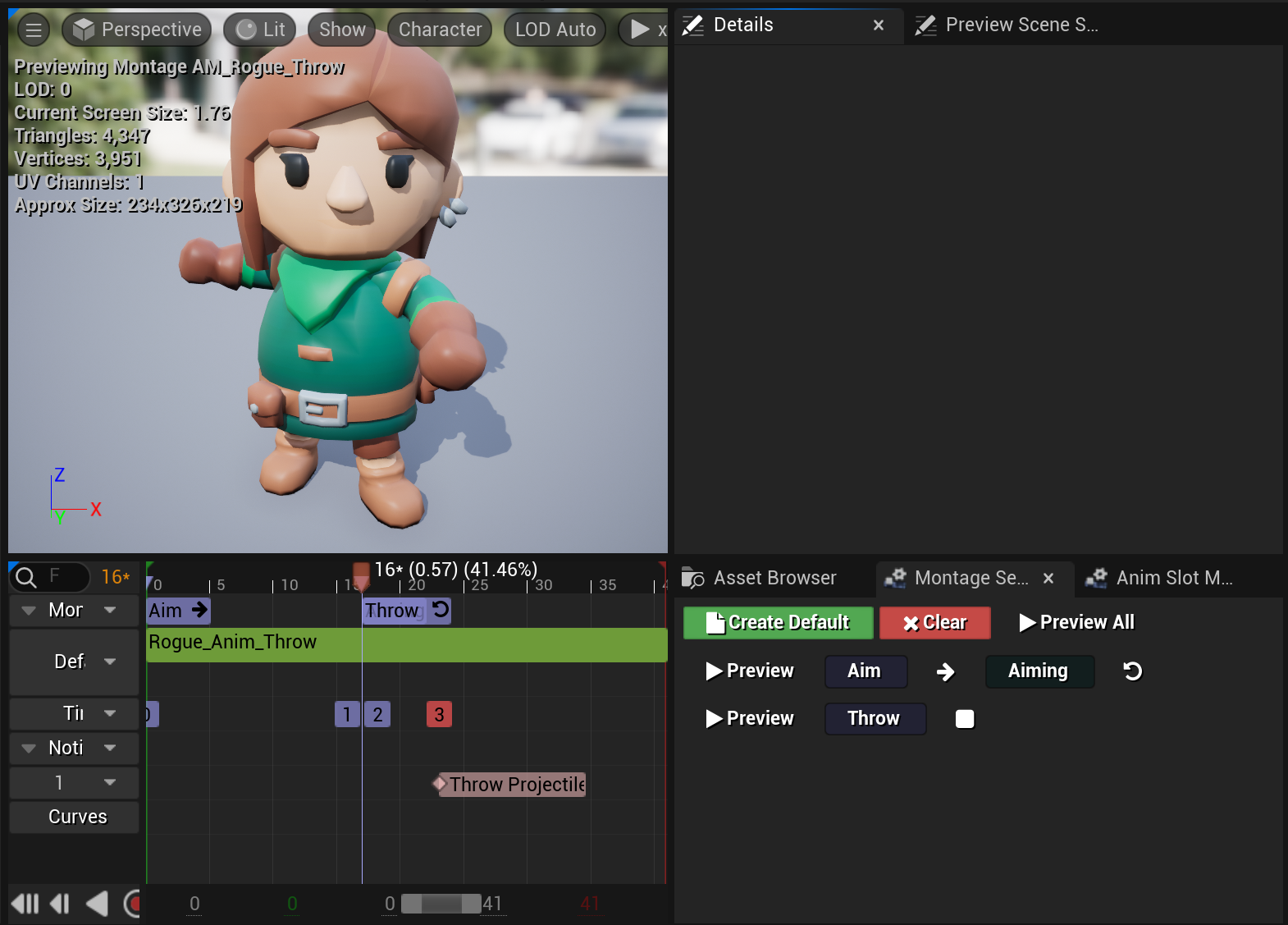Select the Aim section button in Montage Sections

(x=866, y=671)
